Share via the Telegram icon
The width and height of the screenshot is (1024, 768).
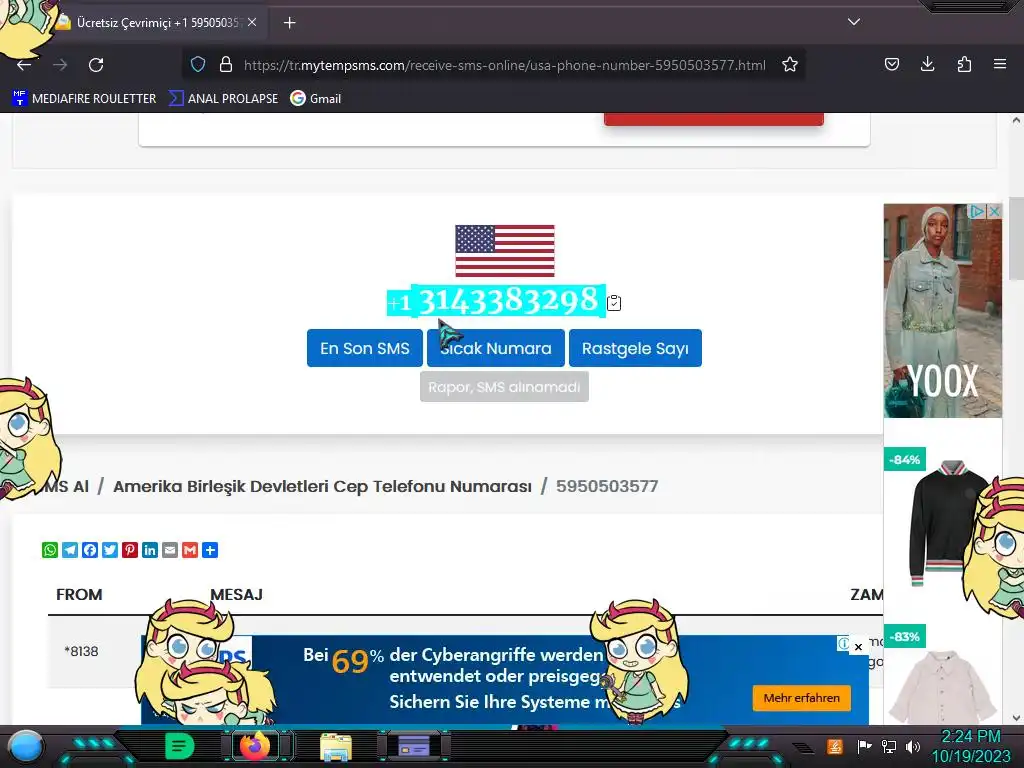(x=70, y=550)
